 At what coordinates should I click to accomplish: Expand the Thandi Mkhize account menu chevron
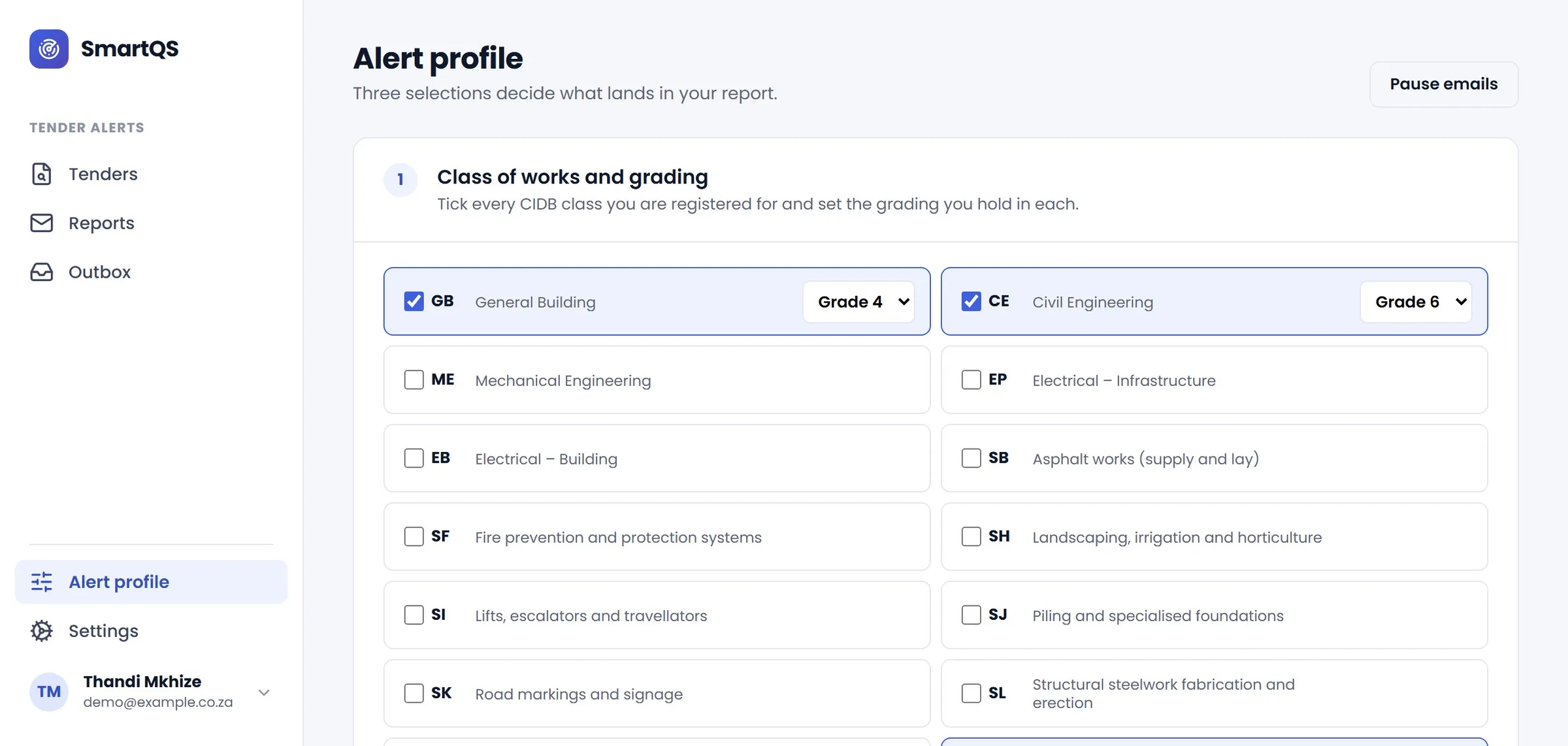coord(264,692)
